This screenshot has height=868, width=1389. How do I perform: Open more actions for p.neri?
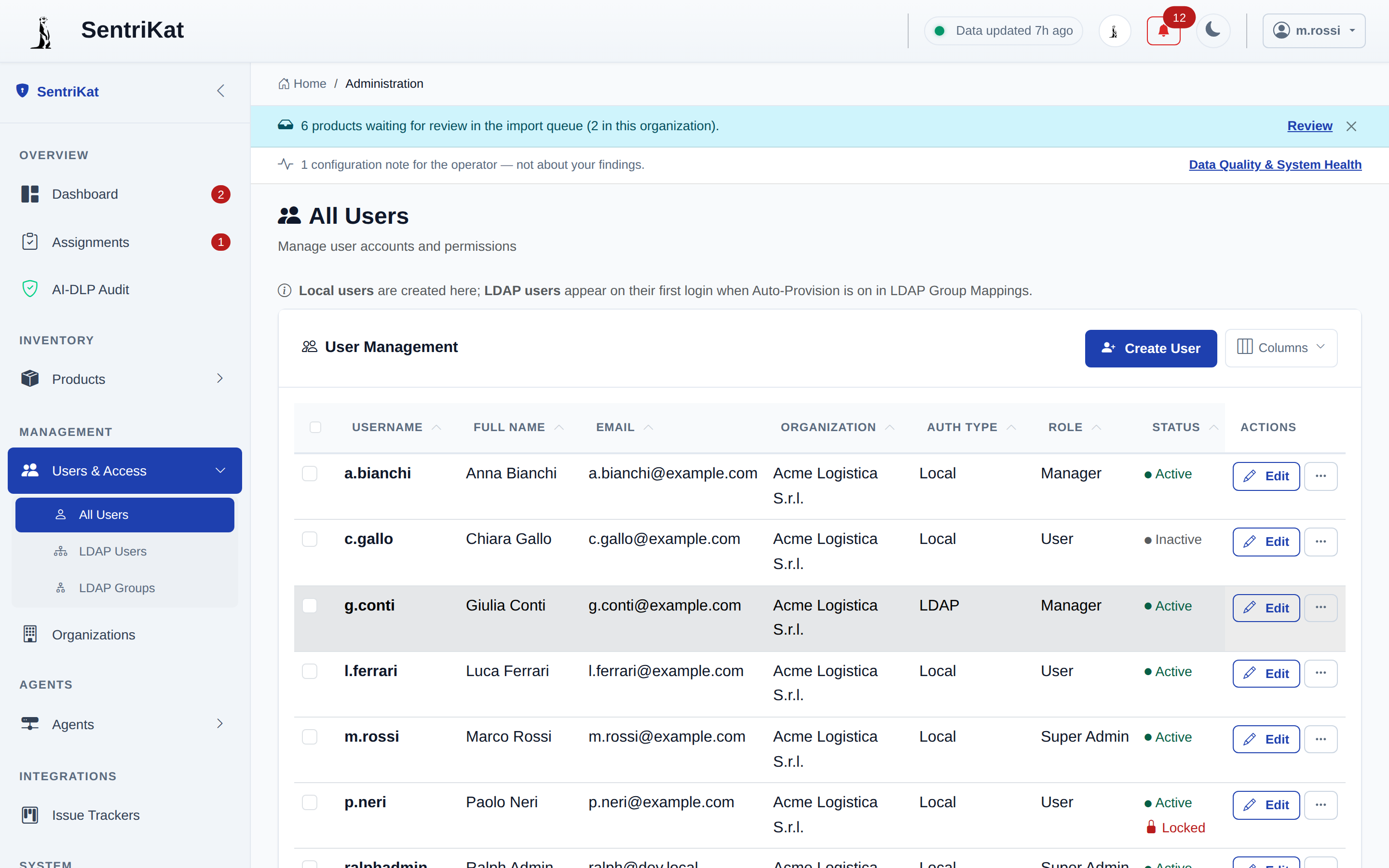1320,805
